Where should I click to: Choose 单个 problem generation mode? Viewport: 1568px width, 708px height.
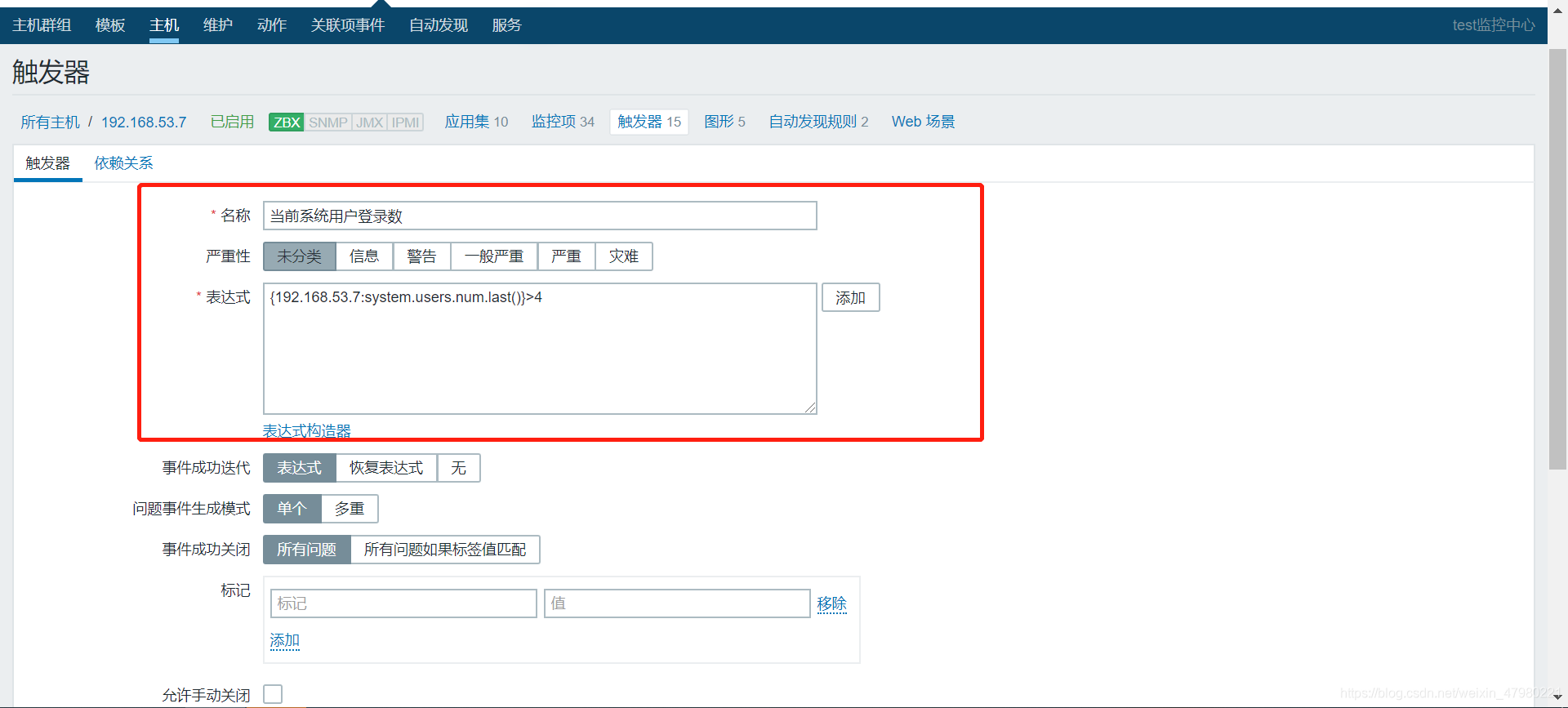[x=292, y=509]
